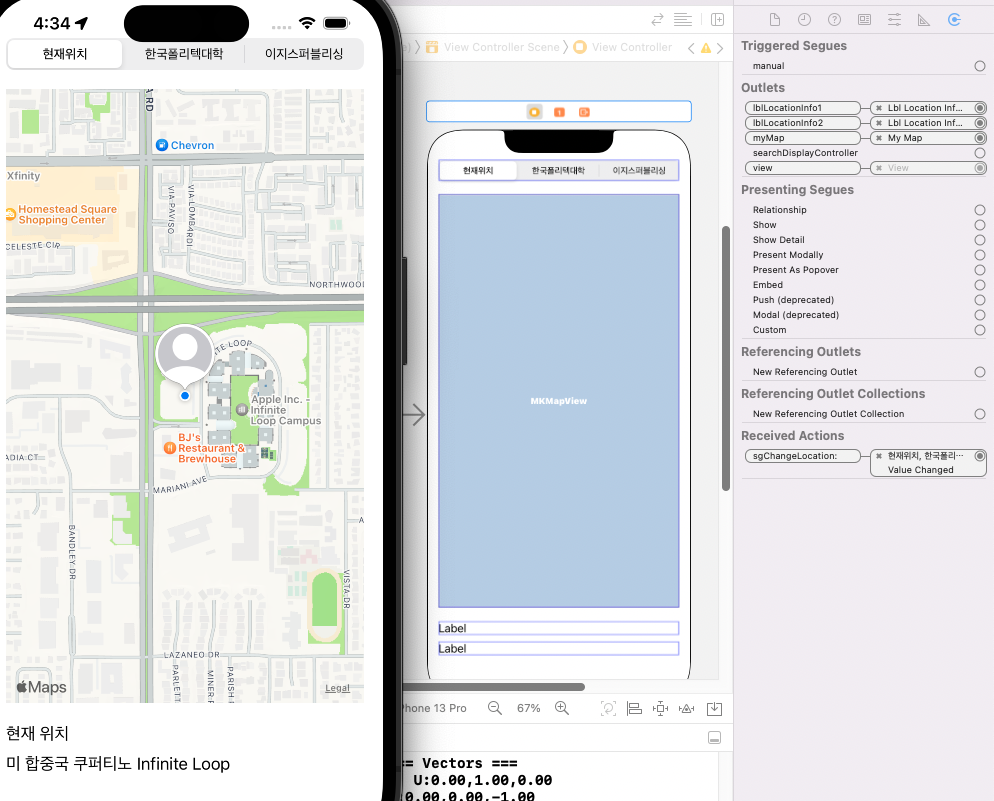Go to previous issue with left chevron
Image resolution: width=994 pixels, height=801 pixels.
click(691, 48)
